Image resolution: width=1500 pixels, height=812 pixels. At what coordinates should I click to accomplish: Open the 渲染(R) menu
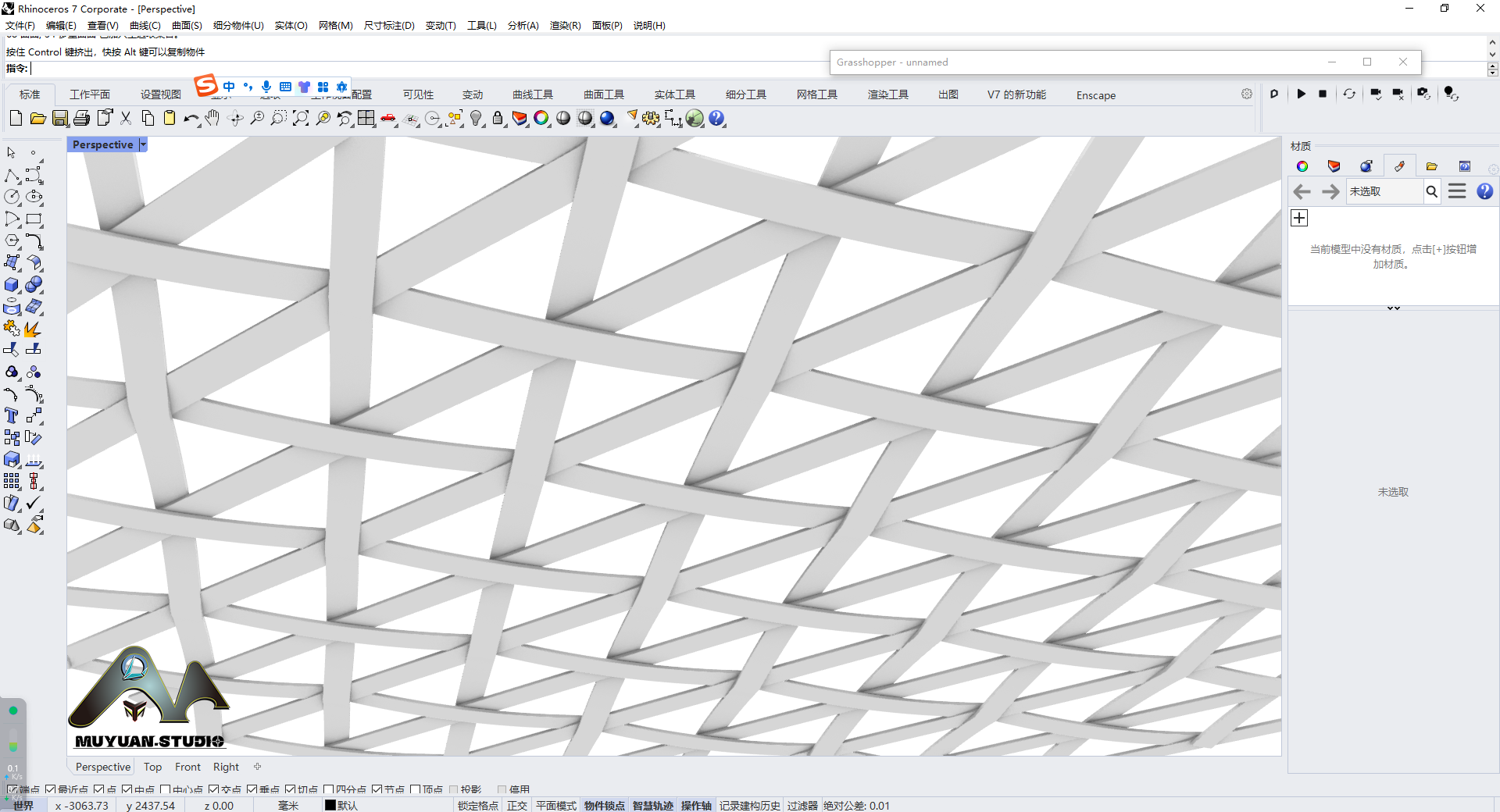(565, 25)
